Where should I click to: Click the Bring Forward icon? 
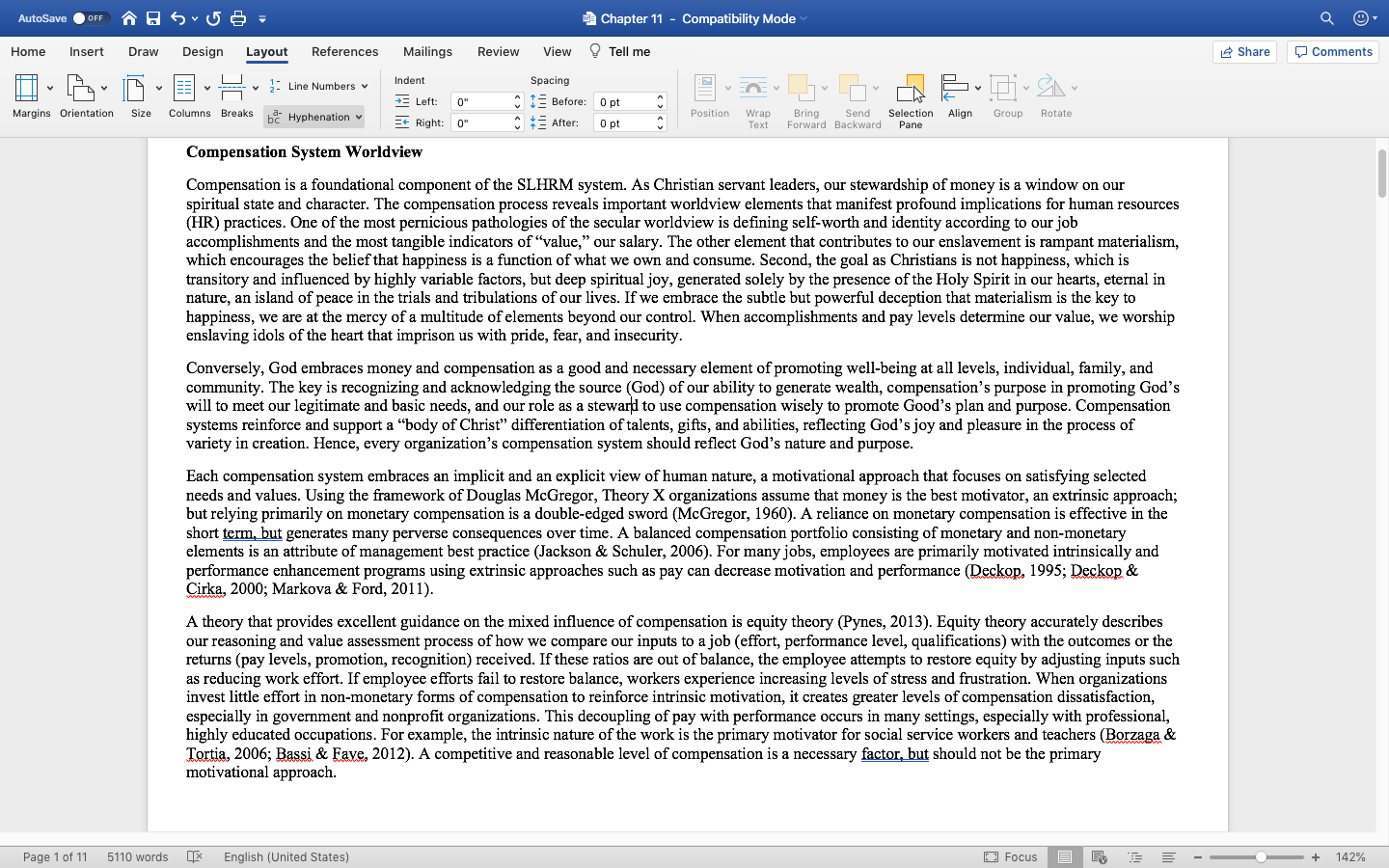click(x=801, y=88)
